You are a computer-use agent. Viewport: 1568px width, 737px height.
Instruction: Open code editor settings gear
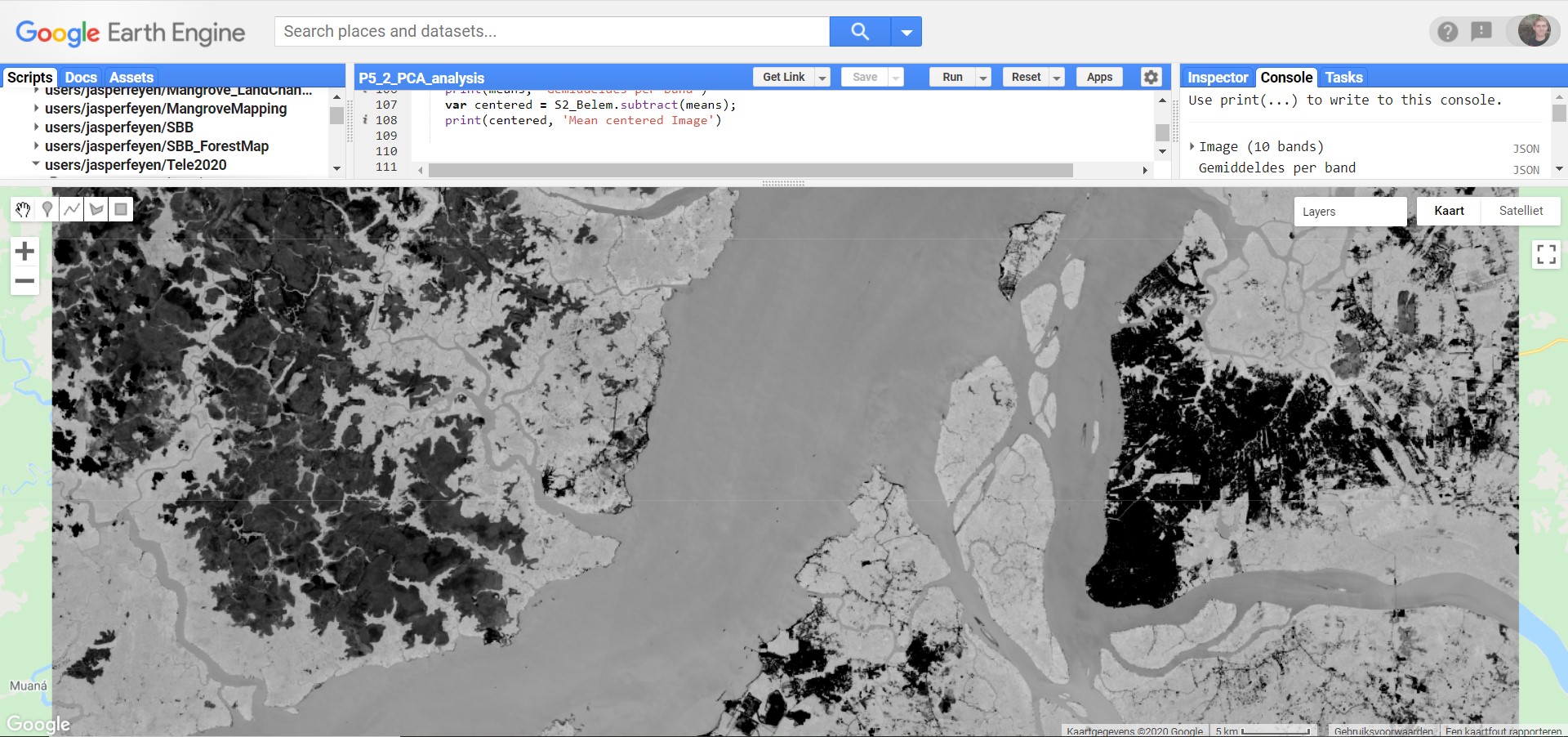pos(1151,77)
